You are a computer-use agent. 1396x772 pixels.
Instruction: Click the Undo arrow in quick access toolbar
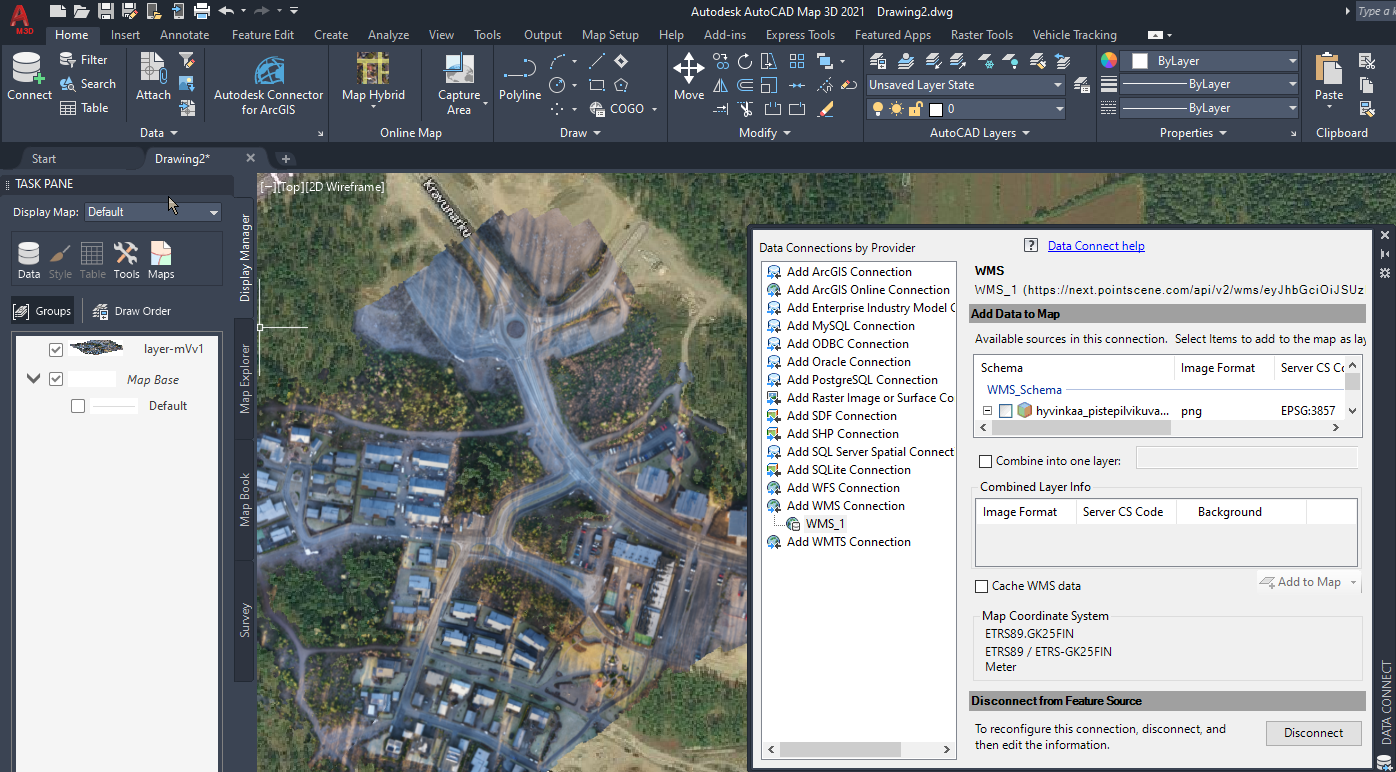[x=226, y=11]
